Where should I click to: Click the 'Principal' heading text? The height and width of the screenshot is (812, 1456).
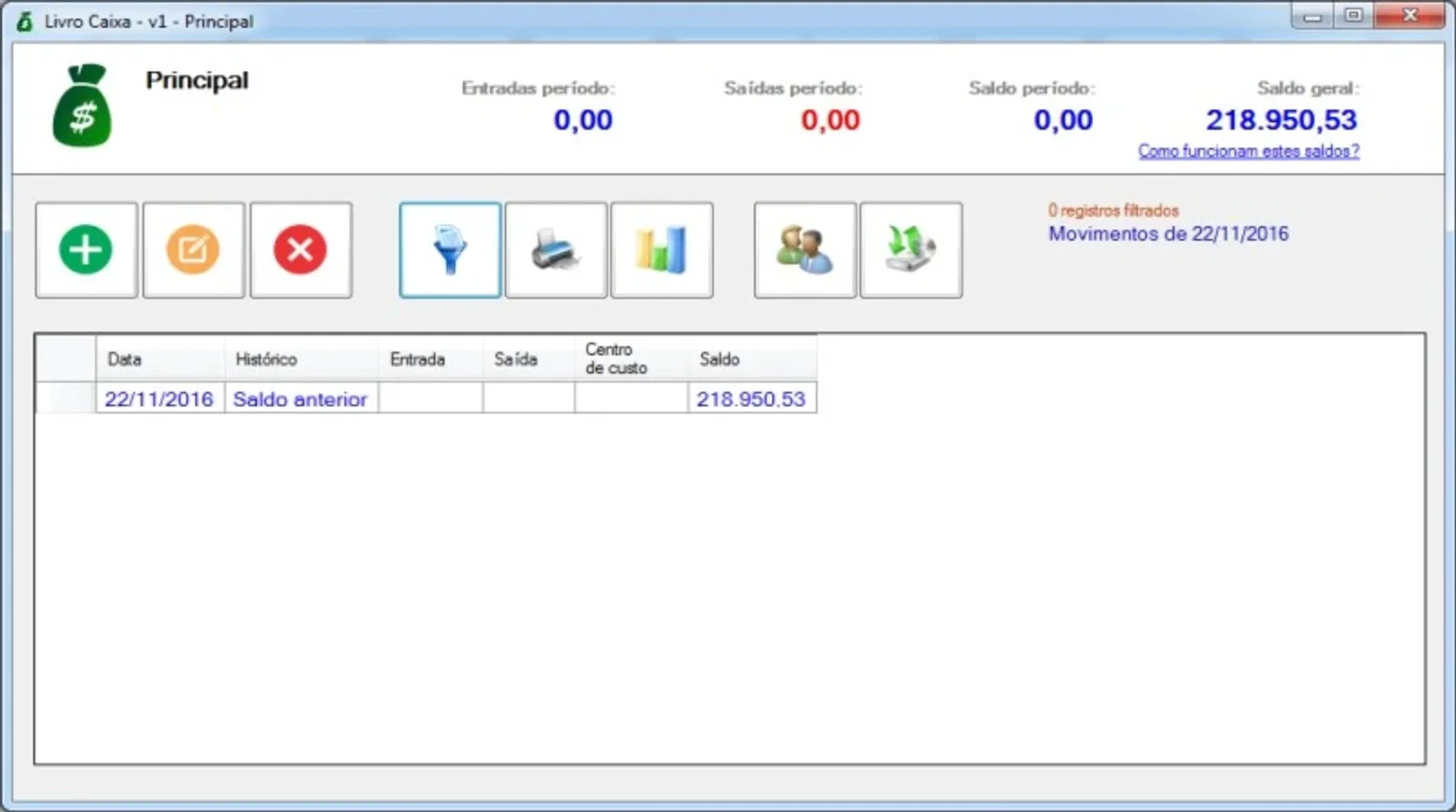[197, 80]
